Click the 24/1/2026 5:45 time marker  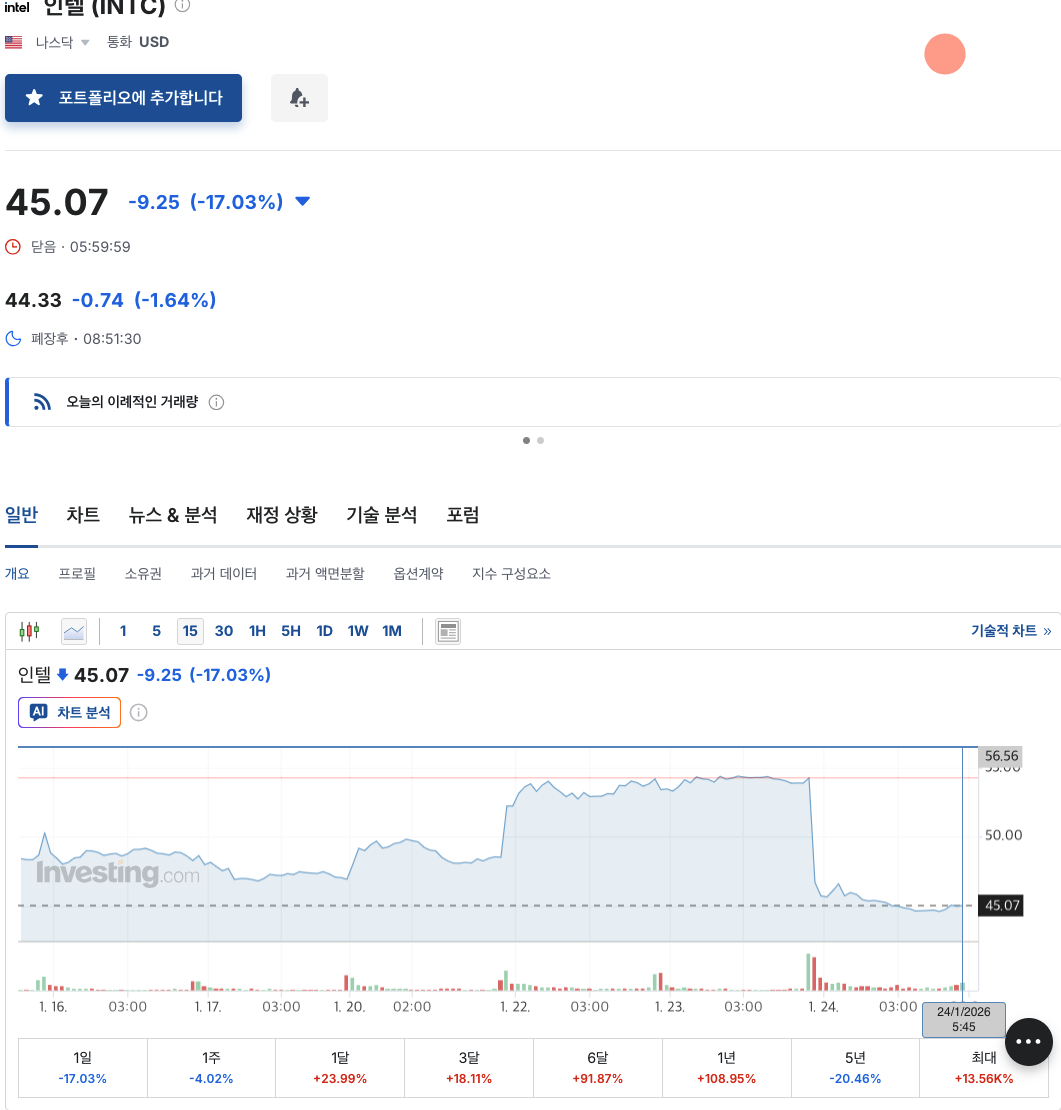pos(963,1019)
